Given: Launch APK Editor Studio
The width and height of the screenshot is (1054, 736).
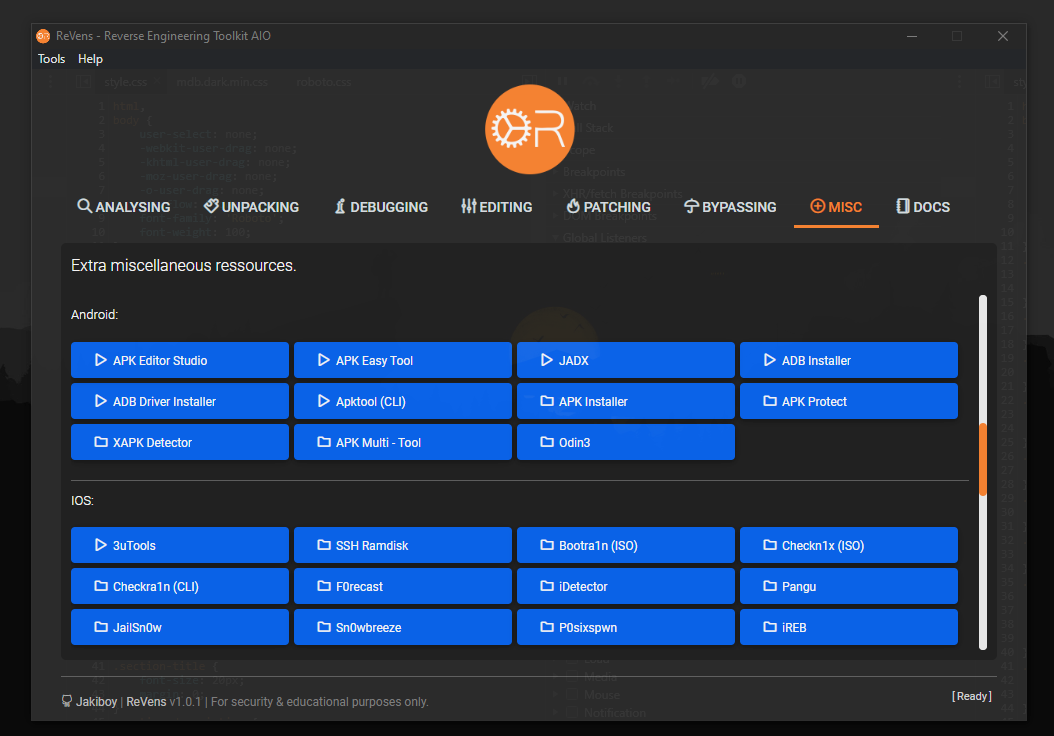Looking at the screenshot, I should point(179,360).
